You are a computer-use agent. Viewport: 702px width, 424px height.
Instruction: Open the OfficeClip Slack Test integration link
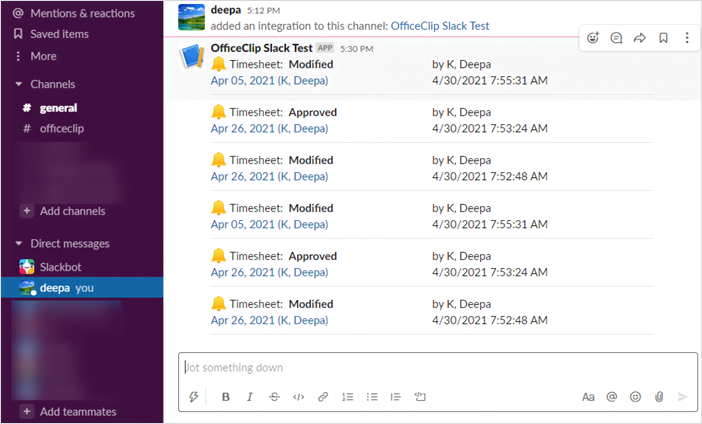440,26
